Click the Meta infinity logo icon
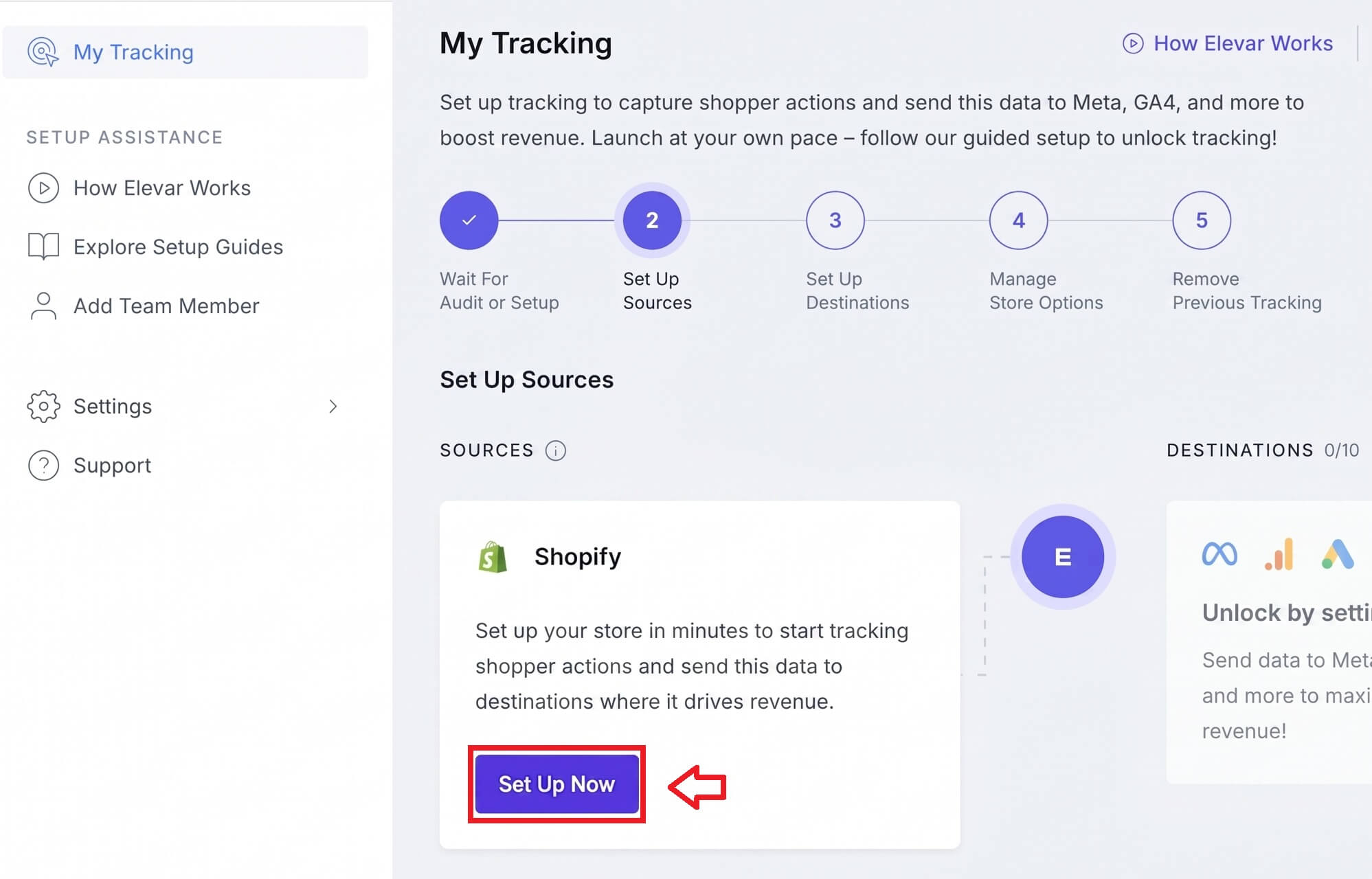This screenshot has height=879, width=1372. (1219, 554)
